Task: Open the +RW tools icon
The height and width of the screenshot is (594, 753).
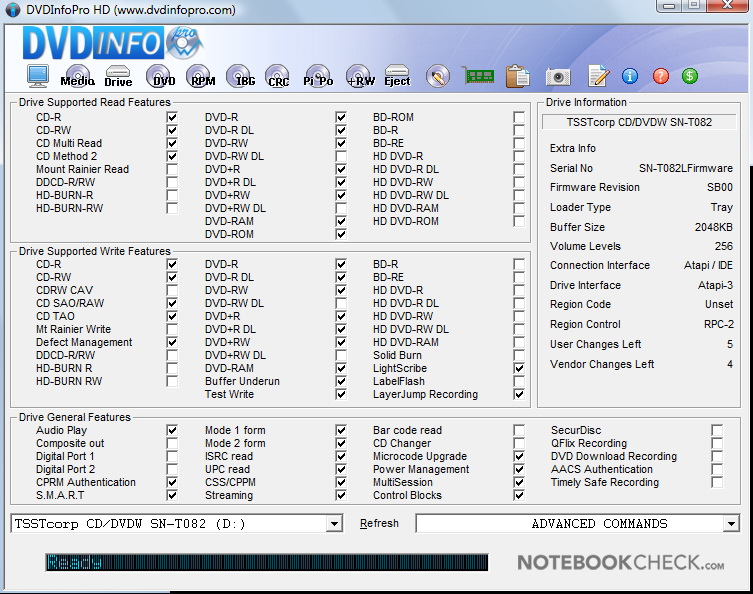Action: click(x=360, y=76)
